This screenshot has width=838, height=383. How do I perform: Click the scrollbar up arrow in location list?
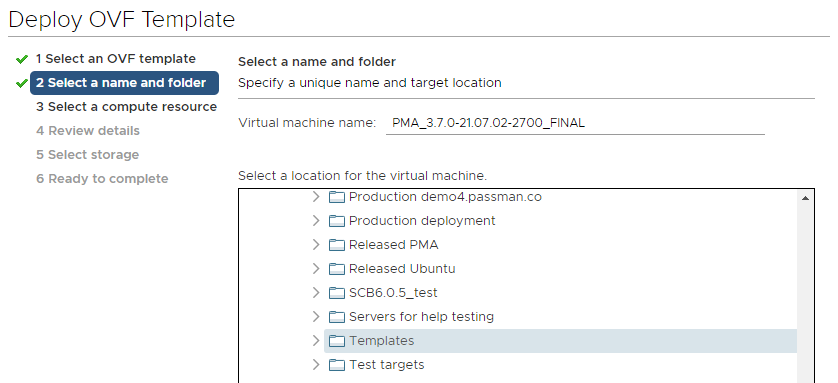(x=805, y=198)
